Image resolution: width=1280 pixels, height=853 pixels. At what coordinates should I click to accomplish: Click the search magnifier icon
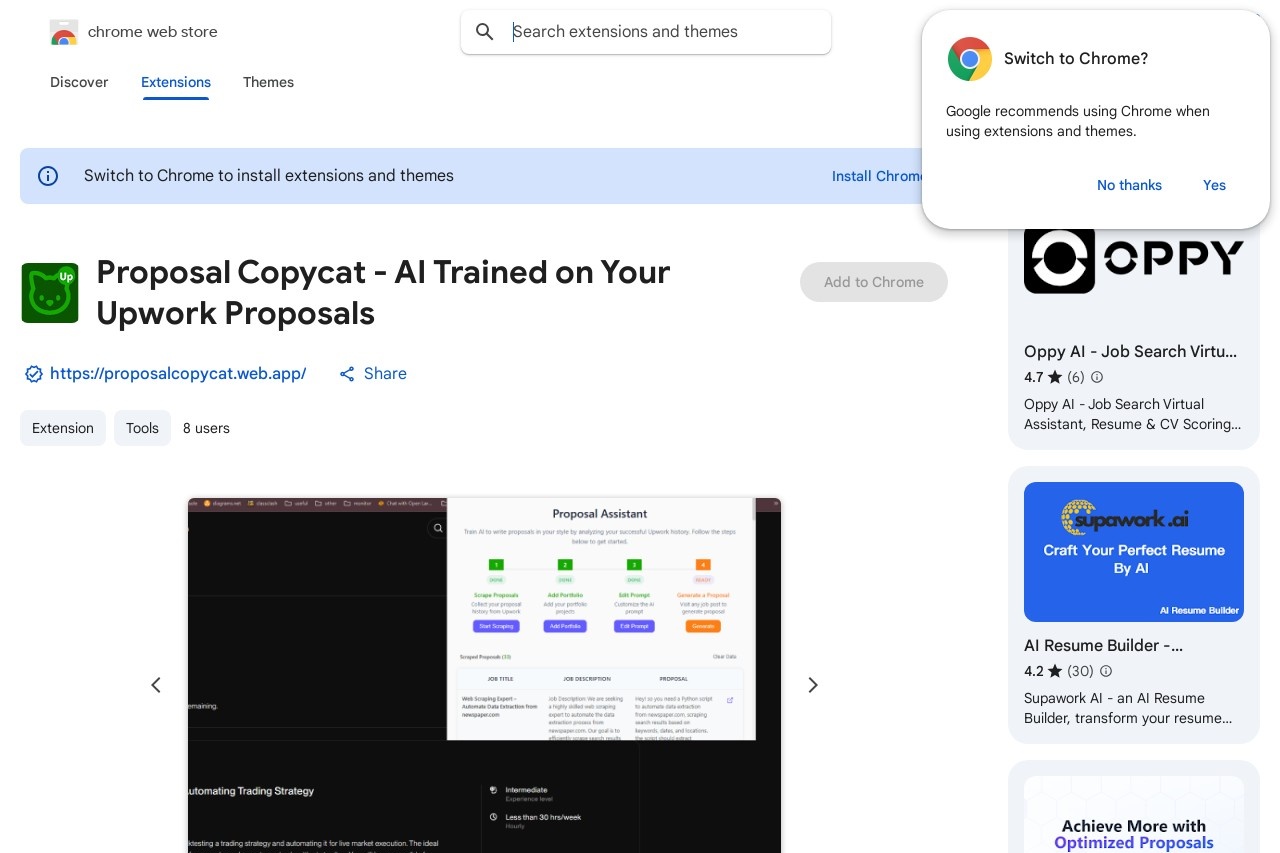(x=485, y=32)
